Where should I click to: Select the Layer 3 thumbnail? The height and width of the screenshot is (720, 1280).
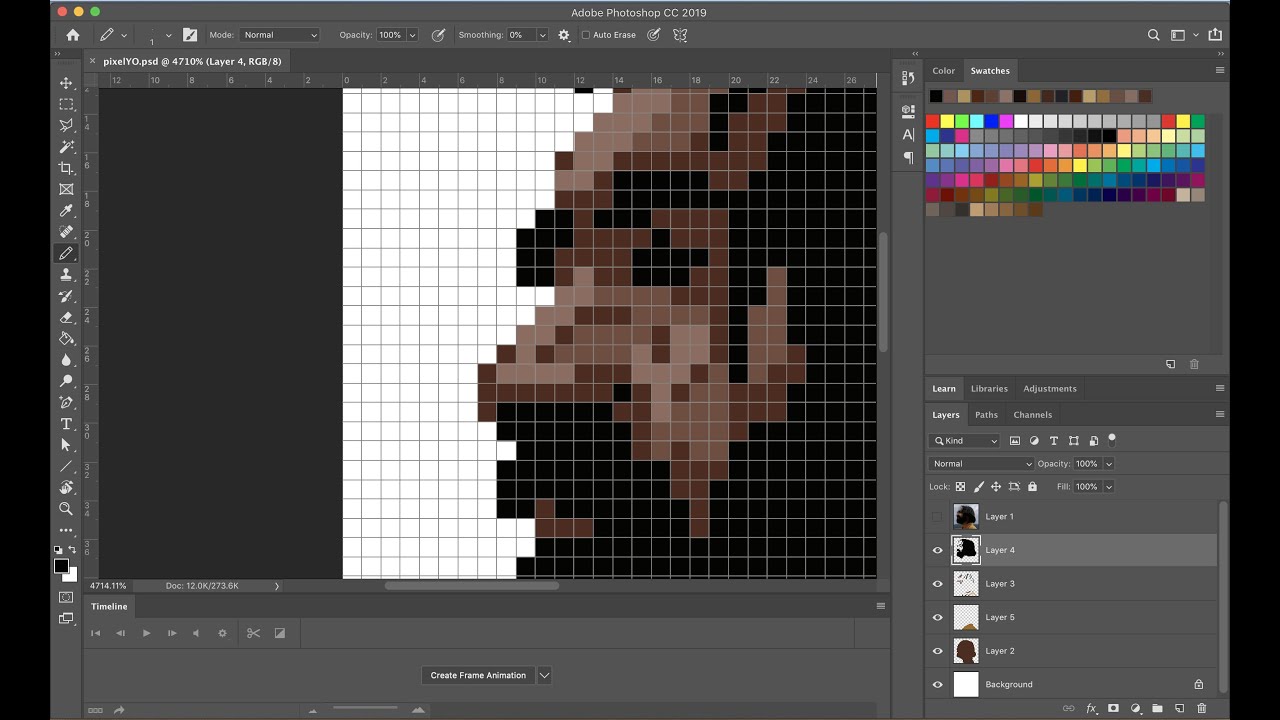click(x=965, y=584)
